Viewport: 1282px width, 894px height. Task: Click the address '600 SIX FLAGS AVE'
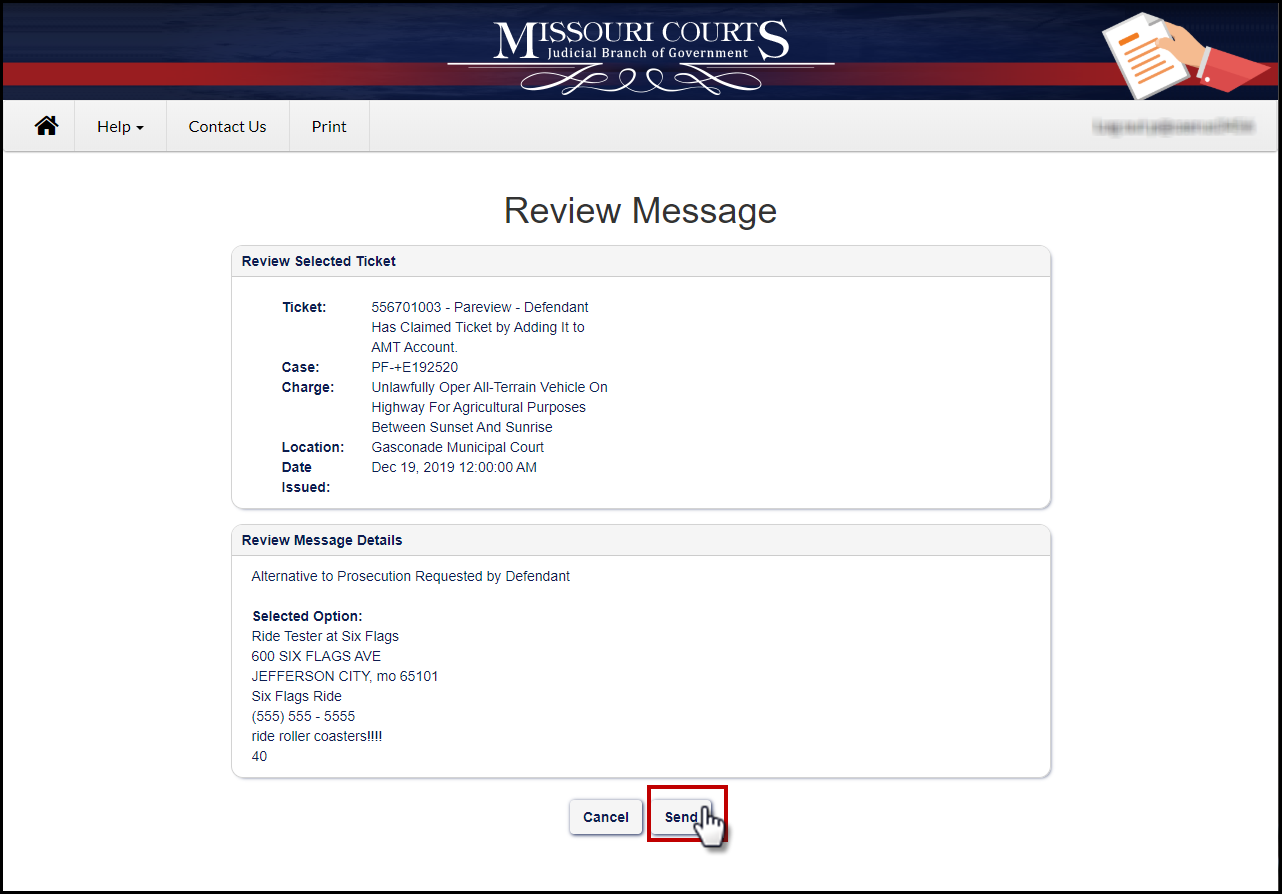[316, 656]
